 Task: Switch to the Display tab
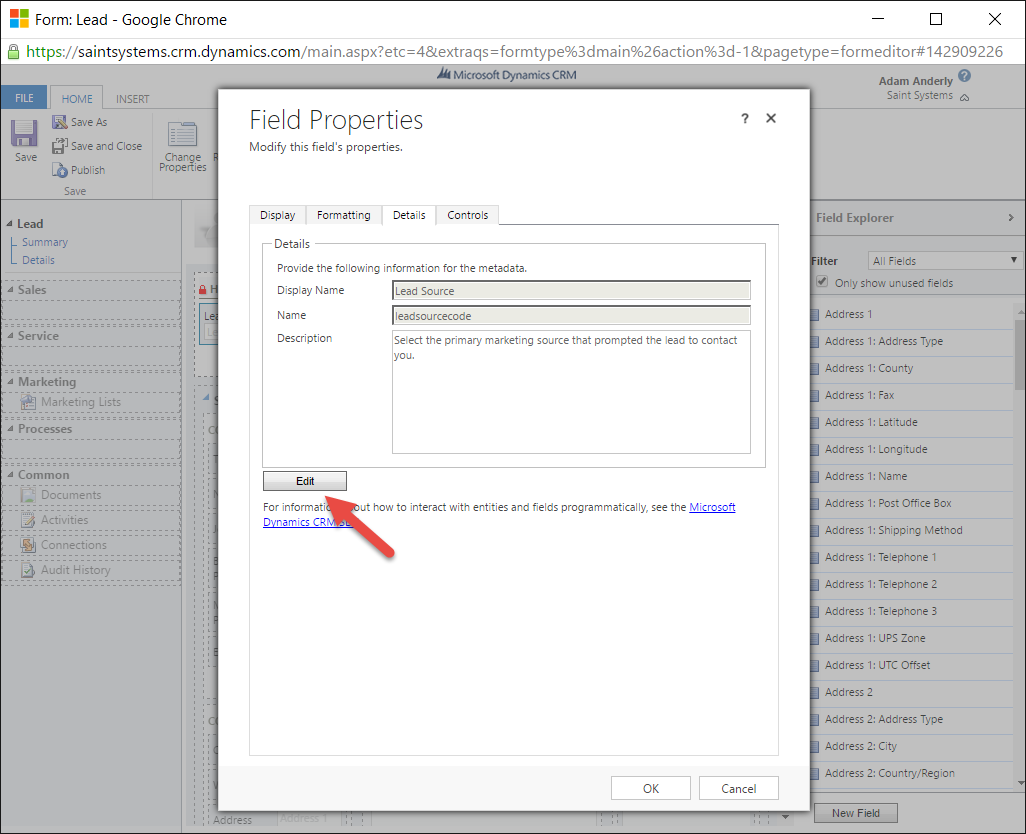(277, 215)
